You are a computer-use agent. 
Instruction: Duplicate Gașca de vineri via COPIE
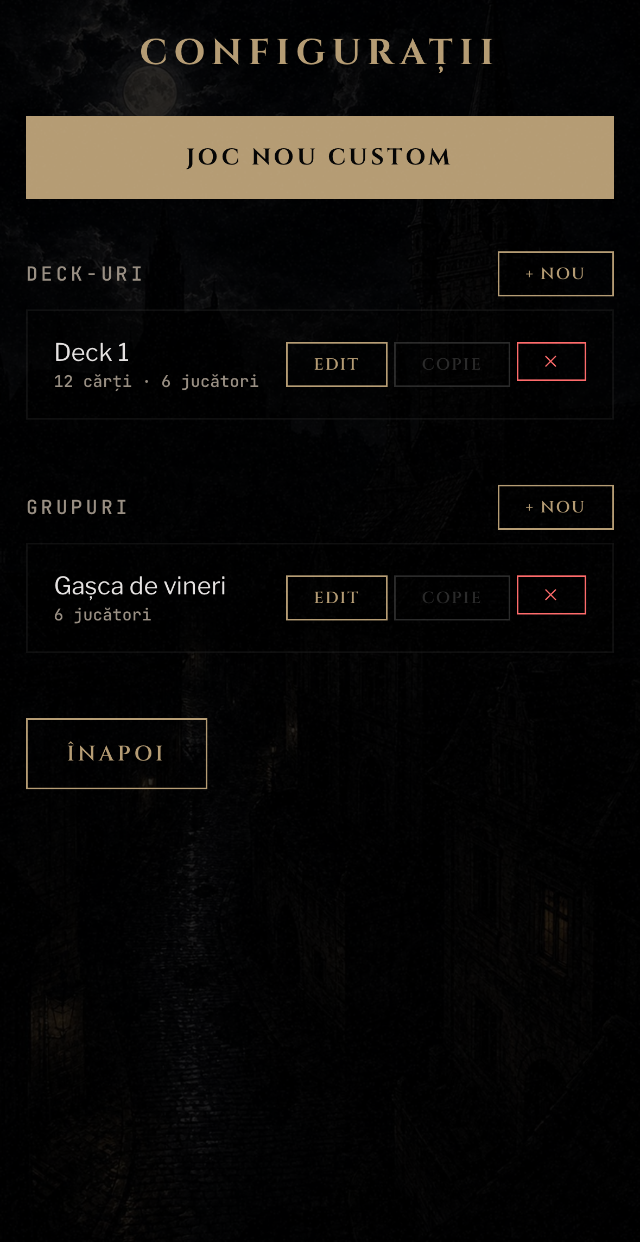[452, 598]
